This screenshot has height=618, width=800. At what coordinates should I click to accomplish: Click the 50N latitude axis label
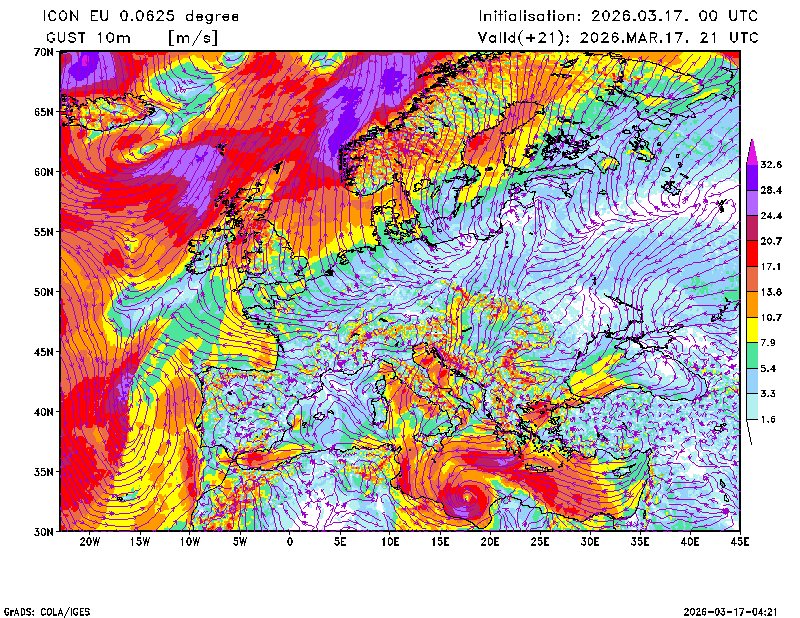click(42, 292)
